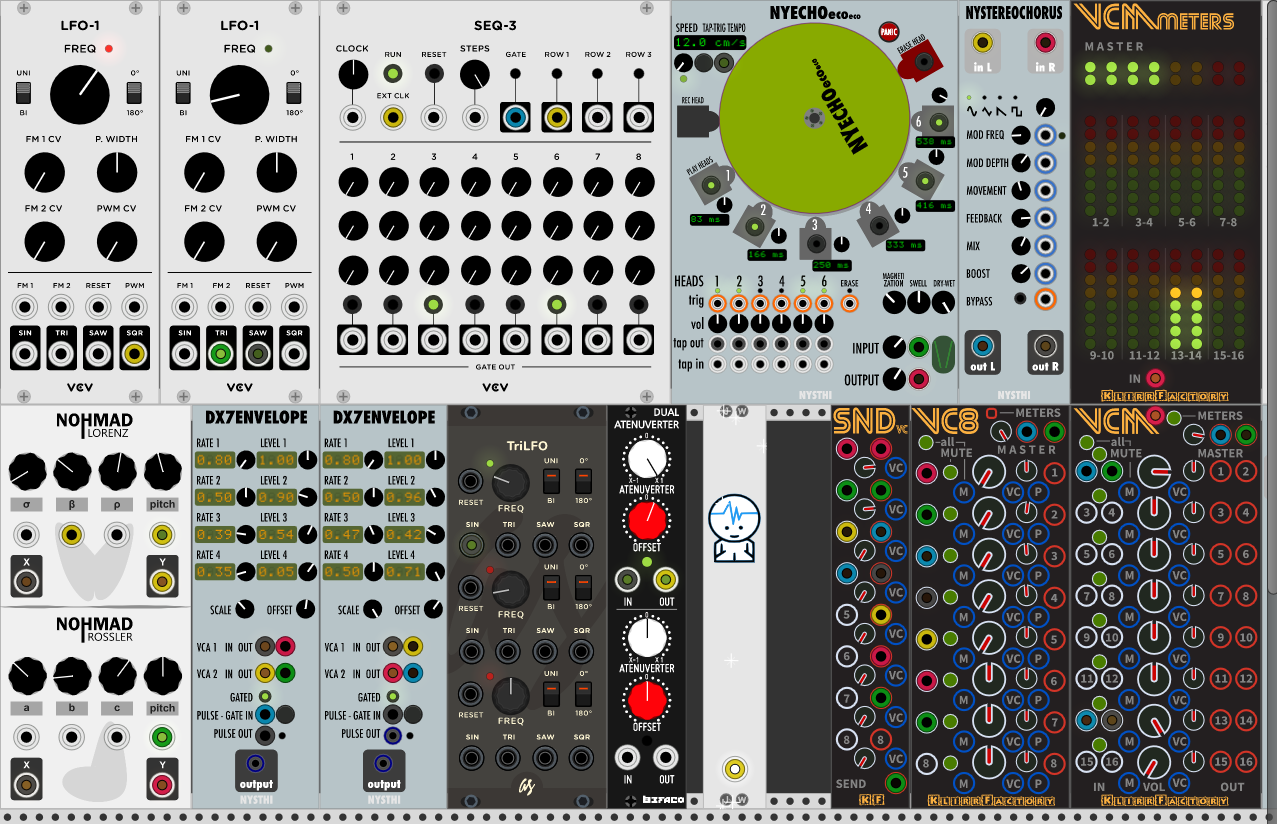Click the LFO-1 SQR output with yellow cable

pyautogui.click(x=134, y=352)
